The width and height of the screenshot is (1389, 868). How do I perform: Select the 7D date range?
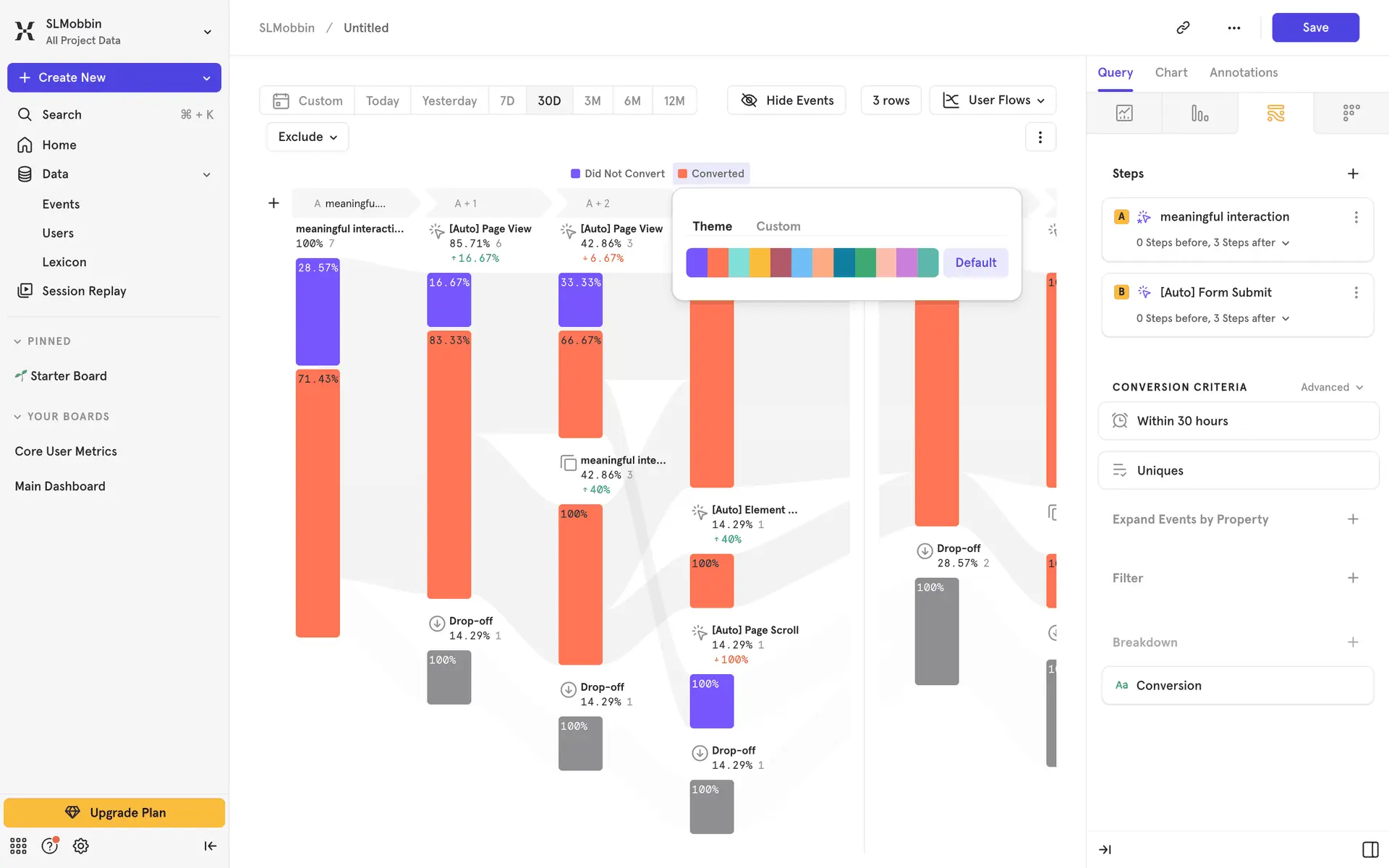[507, 101]
